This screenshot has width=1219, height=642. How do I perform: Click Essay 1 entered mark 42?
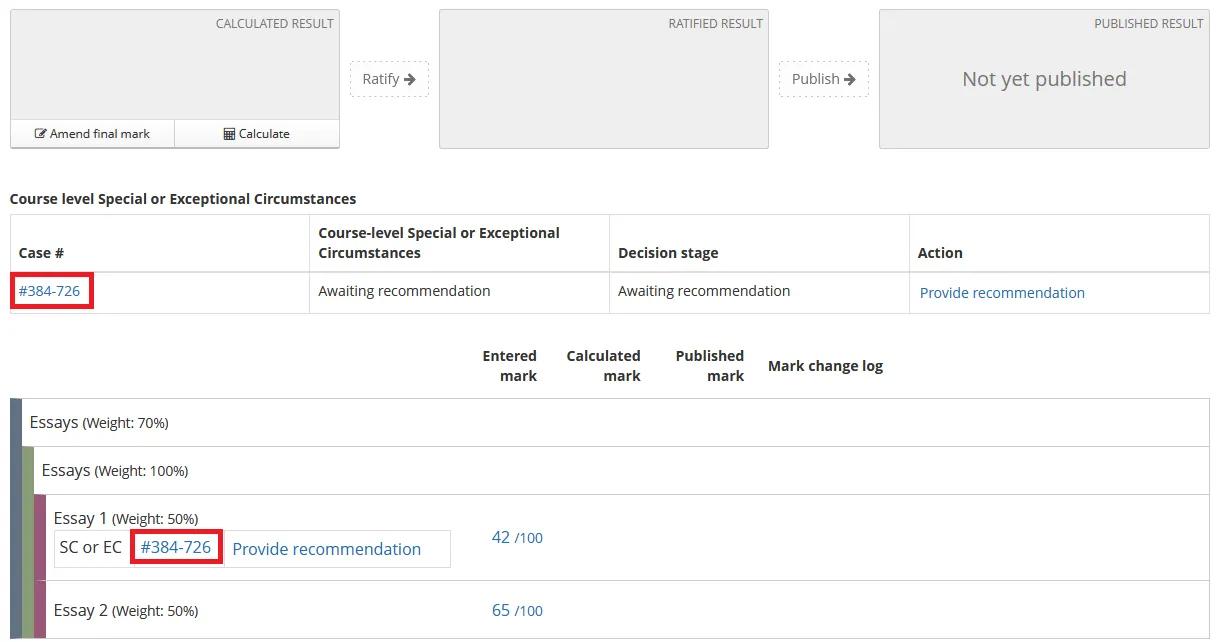517,537
